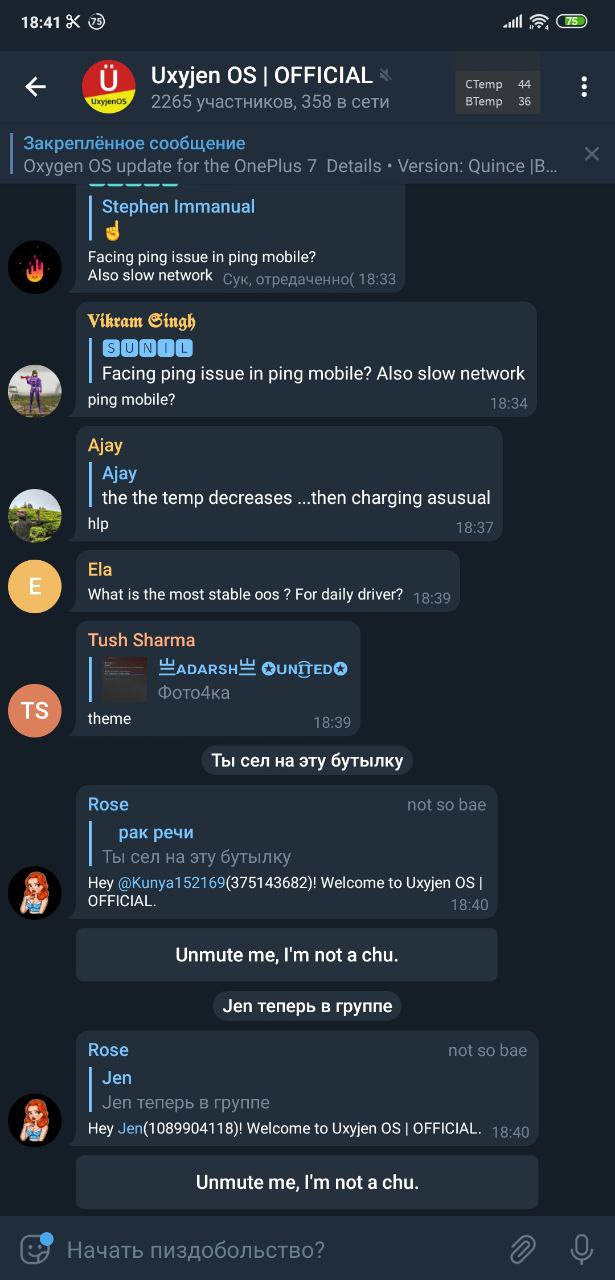Open Vikram Singh's profile avatar
615x1280 pixels.
(35, 391)
